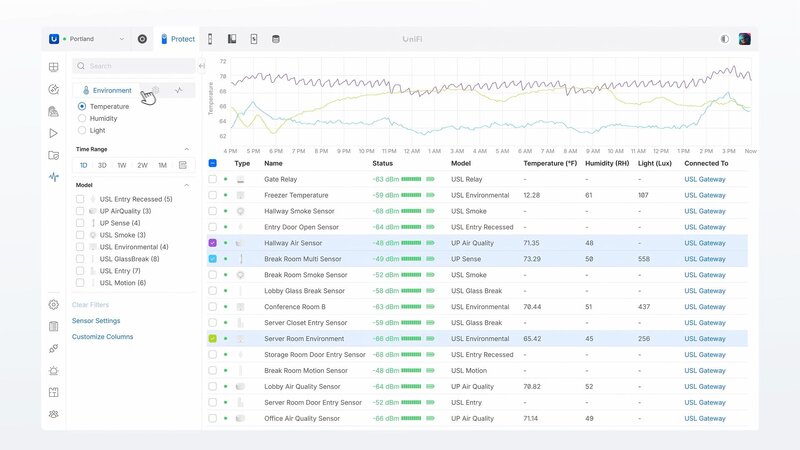
Task: Open the devices radar sidebar icon
Action: (x=54, y=89)
